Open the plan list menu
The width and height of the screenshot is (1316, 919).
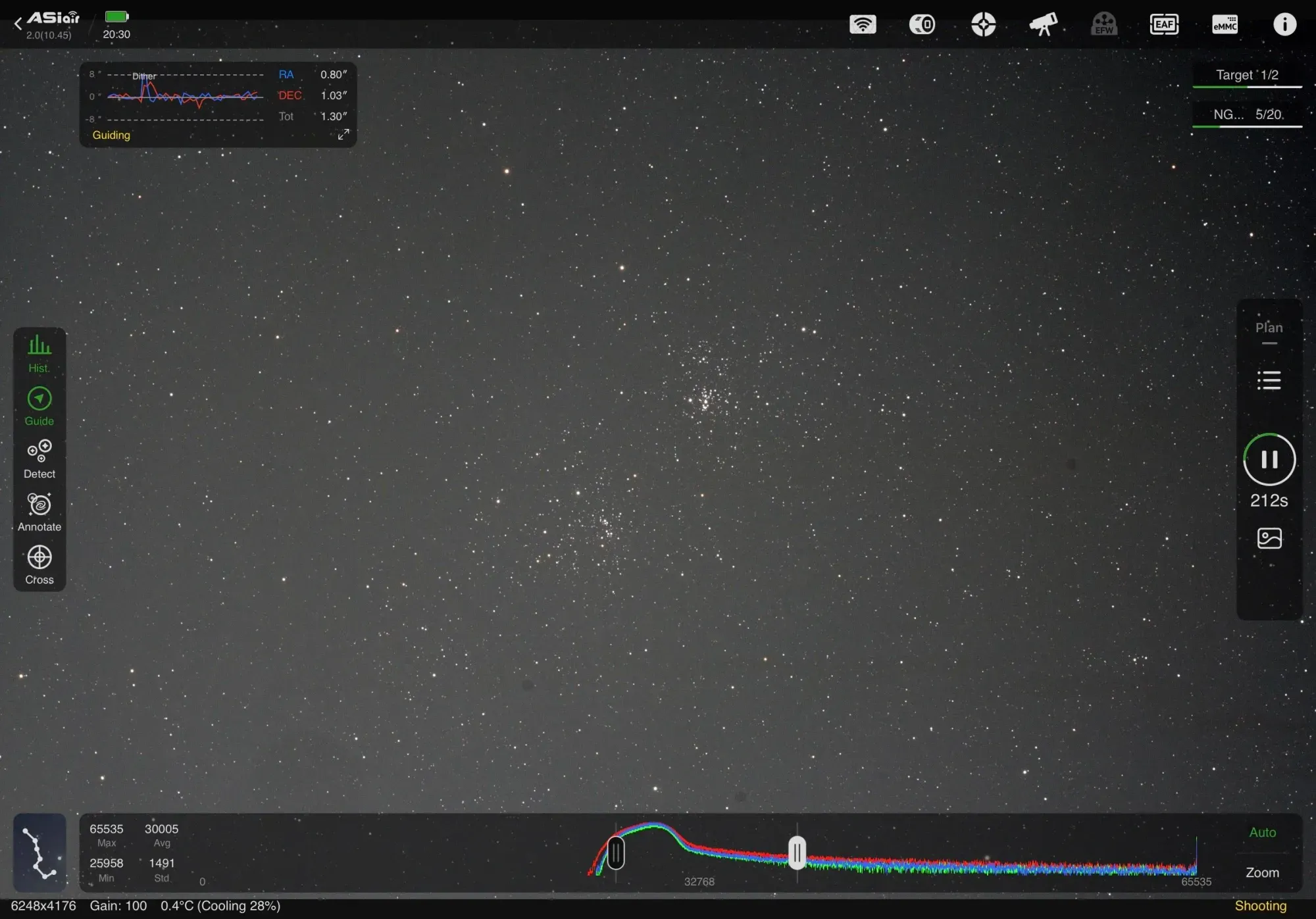click(x=1269, y=380)
